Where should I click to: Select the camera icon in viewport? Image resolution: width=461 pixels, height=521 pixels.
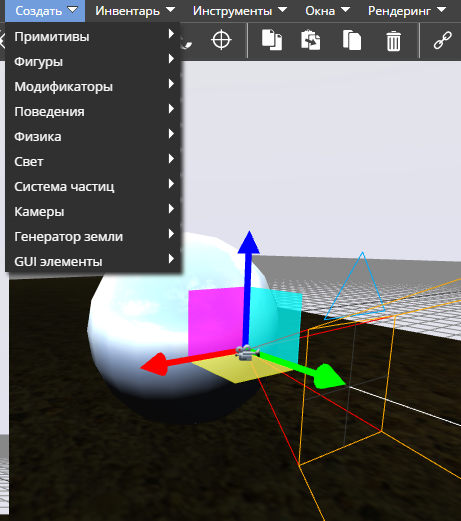(x=247, y=353)
